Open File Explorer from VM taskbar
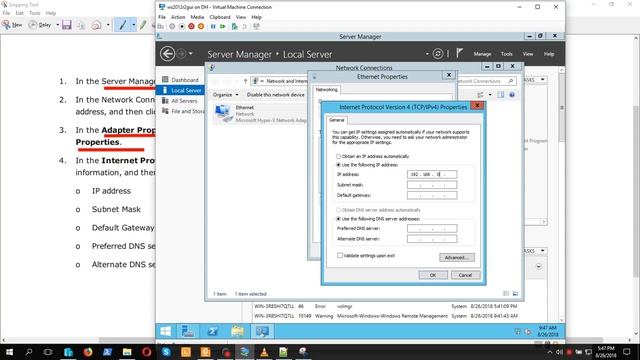 click(237, 331)
